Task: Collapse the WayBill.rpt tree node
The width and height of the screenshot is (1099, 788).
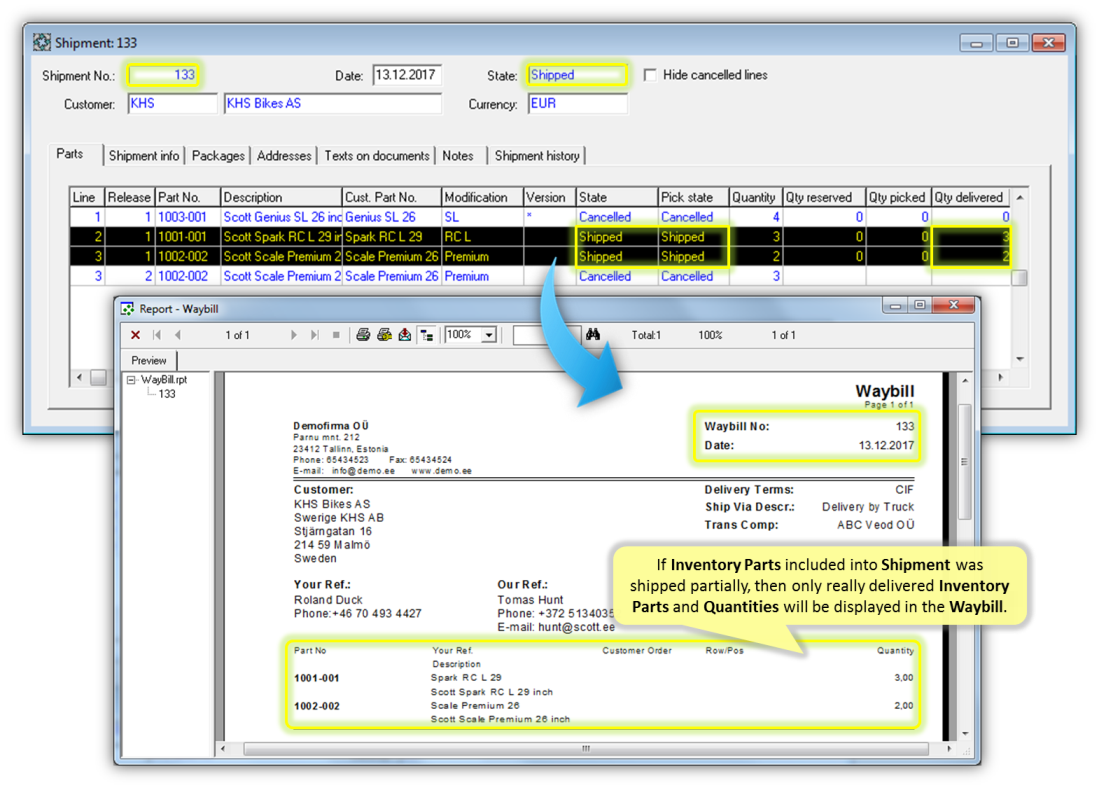Action: pyautogui.click(x=132, y=380)
